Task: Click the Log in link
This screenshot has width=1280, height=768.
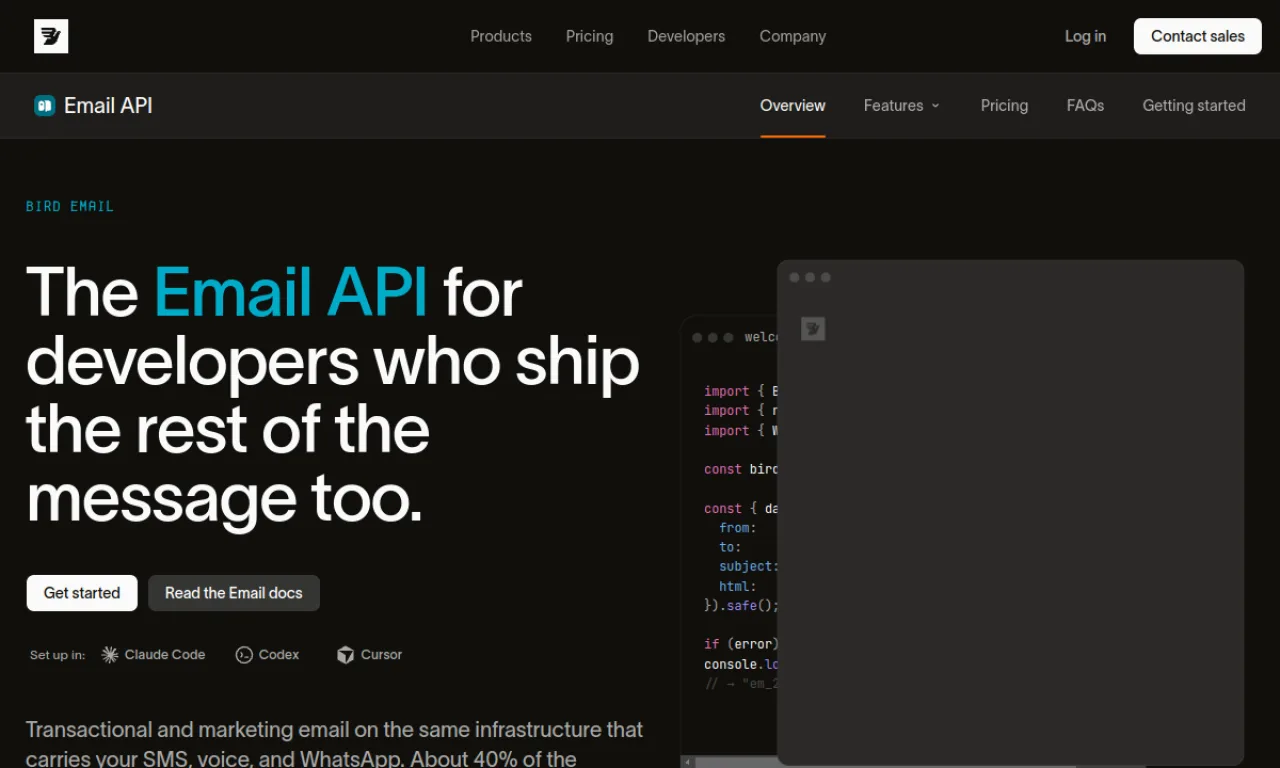Action: point(1085,36)
